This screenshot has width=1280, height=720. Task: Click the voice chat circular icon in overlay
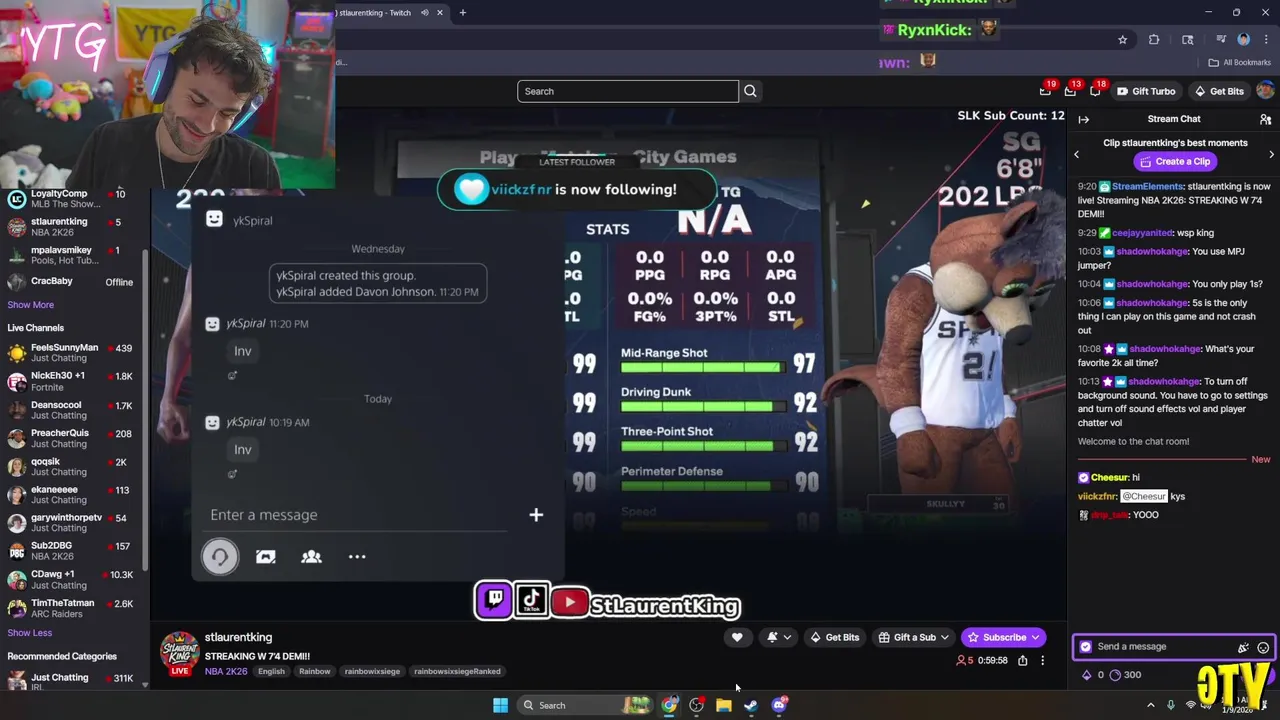tap(220, 557)
